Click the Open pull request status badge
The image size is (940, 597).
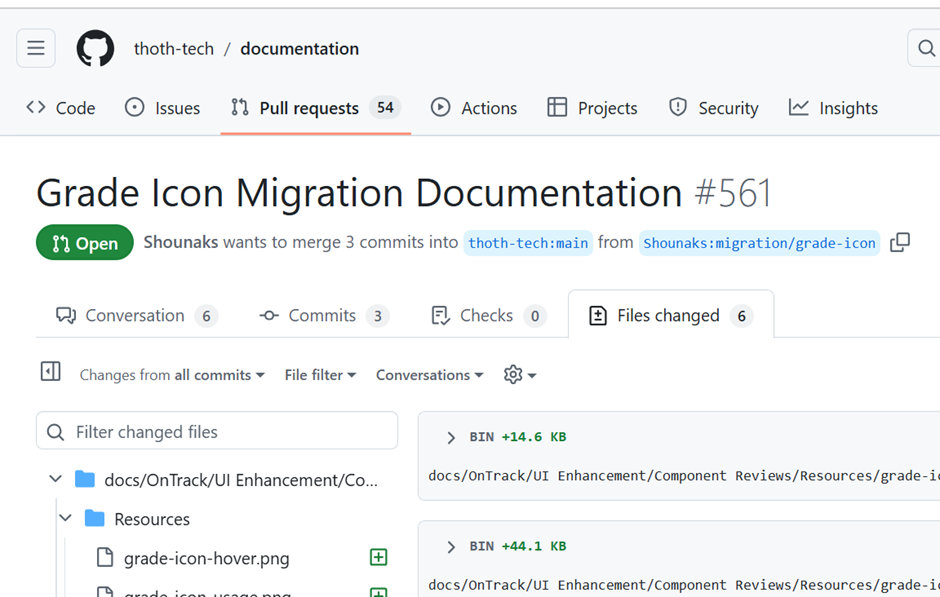[85, 243]
